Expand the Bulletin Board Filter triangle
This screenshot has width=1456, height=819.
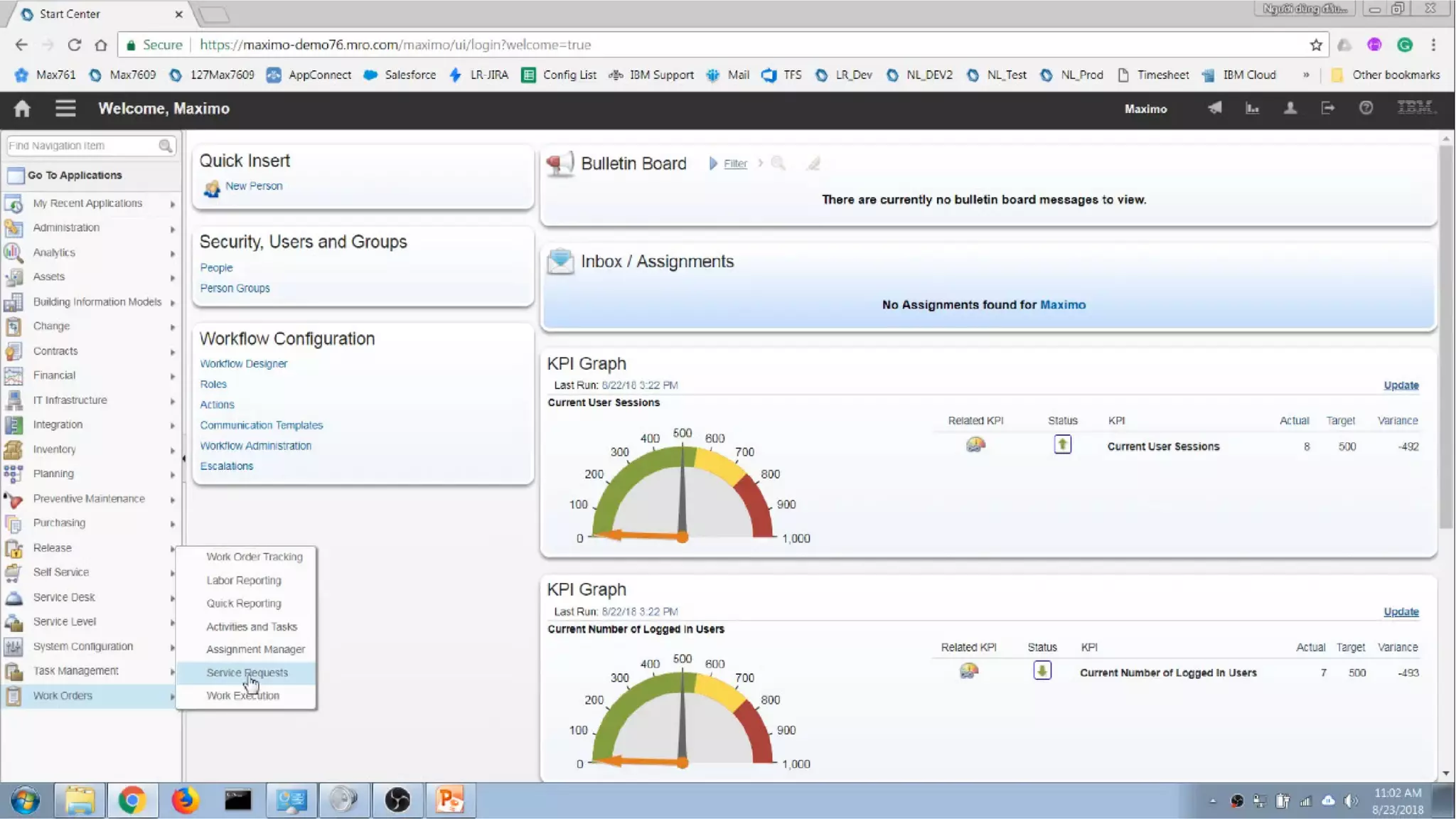pyautogui.click(x=713, y=164)
